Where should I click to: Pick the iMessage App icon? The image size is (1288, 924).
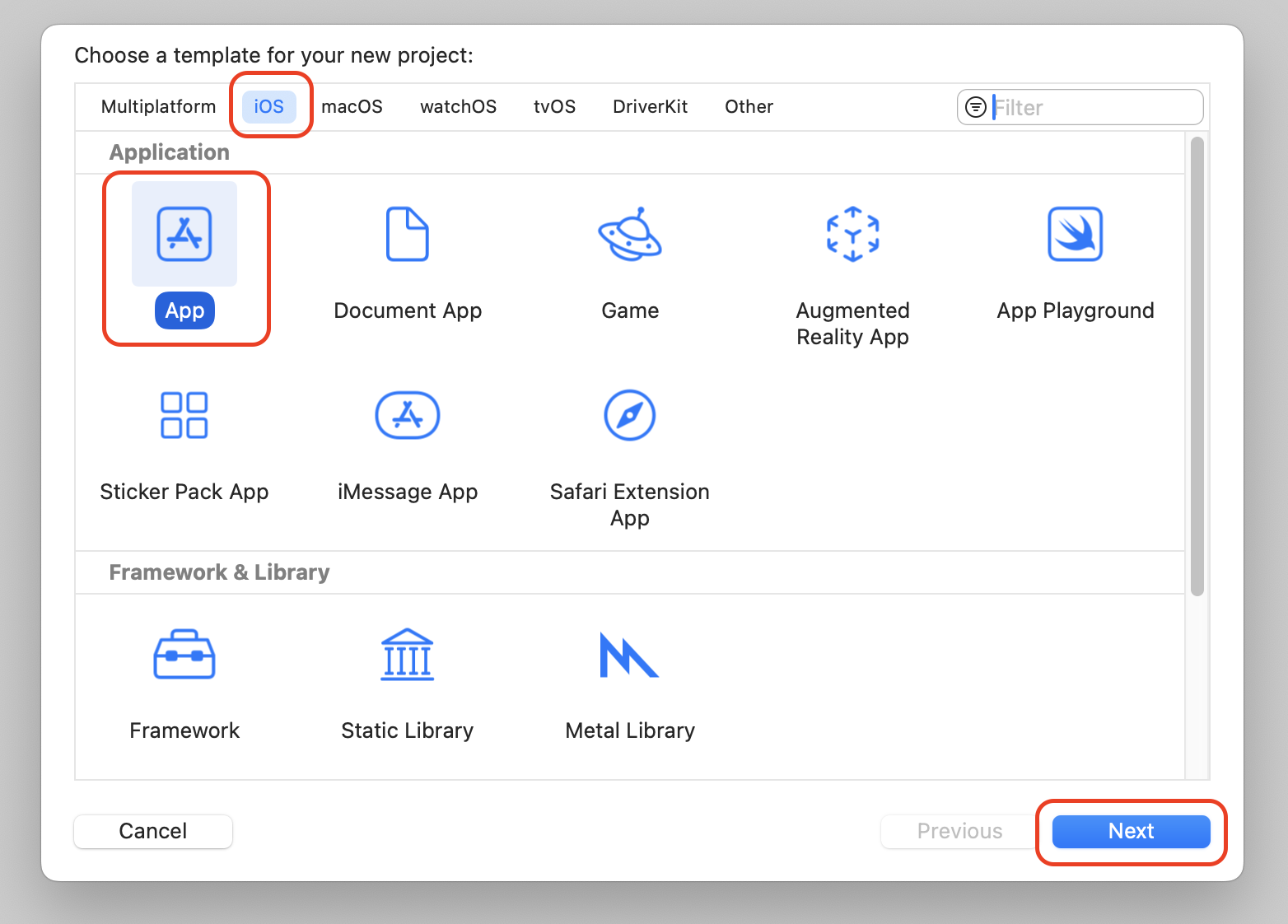[x=408, y=415]
